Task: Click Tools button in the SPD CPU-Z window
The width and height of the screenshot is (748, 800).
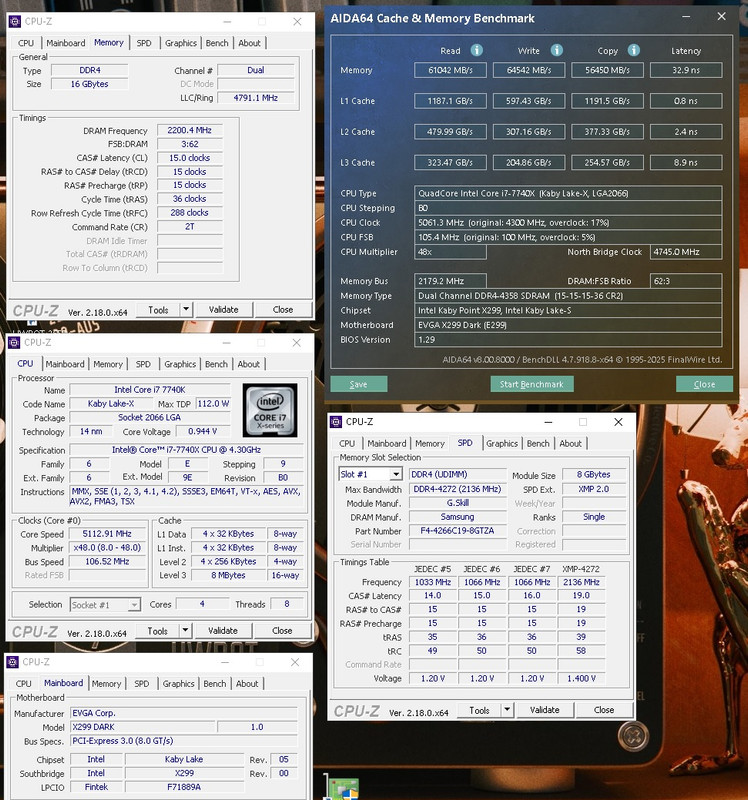Action: coord(479,710)
